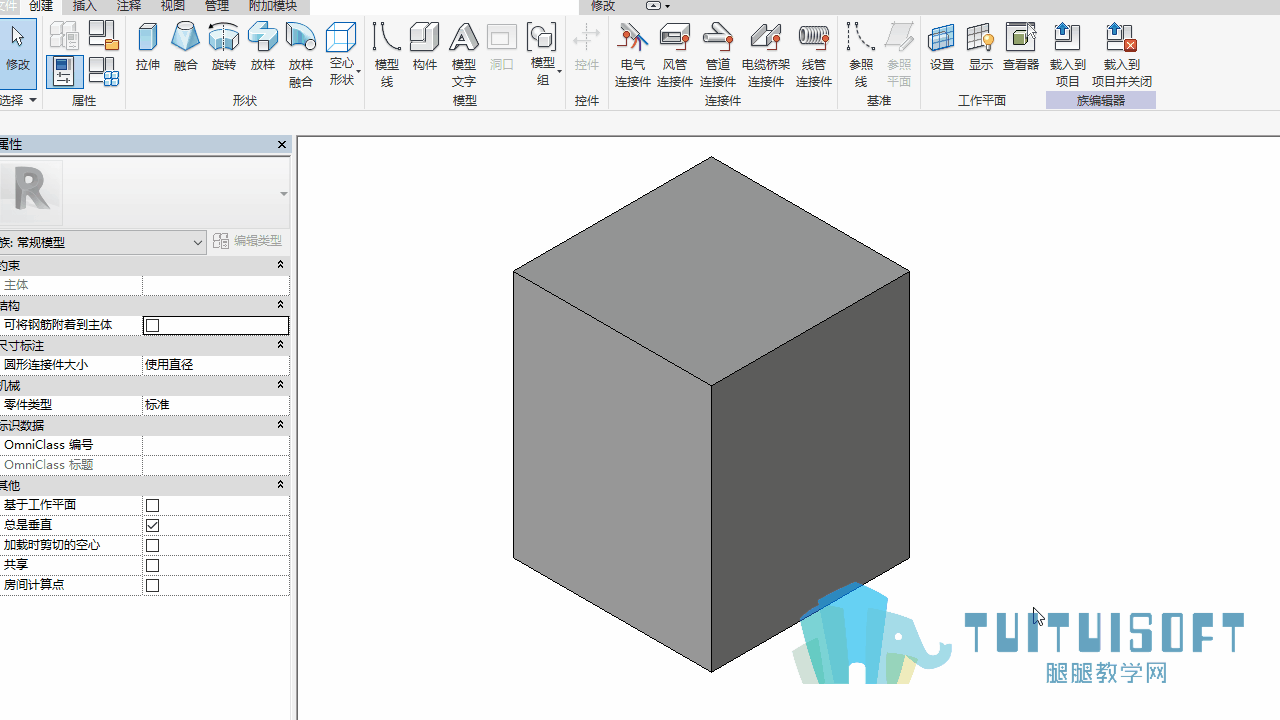The height and width of the screenshot is (720, 1280).
Task: Go to the 视图 (View) ribbon tab
Action: [x=173, y=6]
